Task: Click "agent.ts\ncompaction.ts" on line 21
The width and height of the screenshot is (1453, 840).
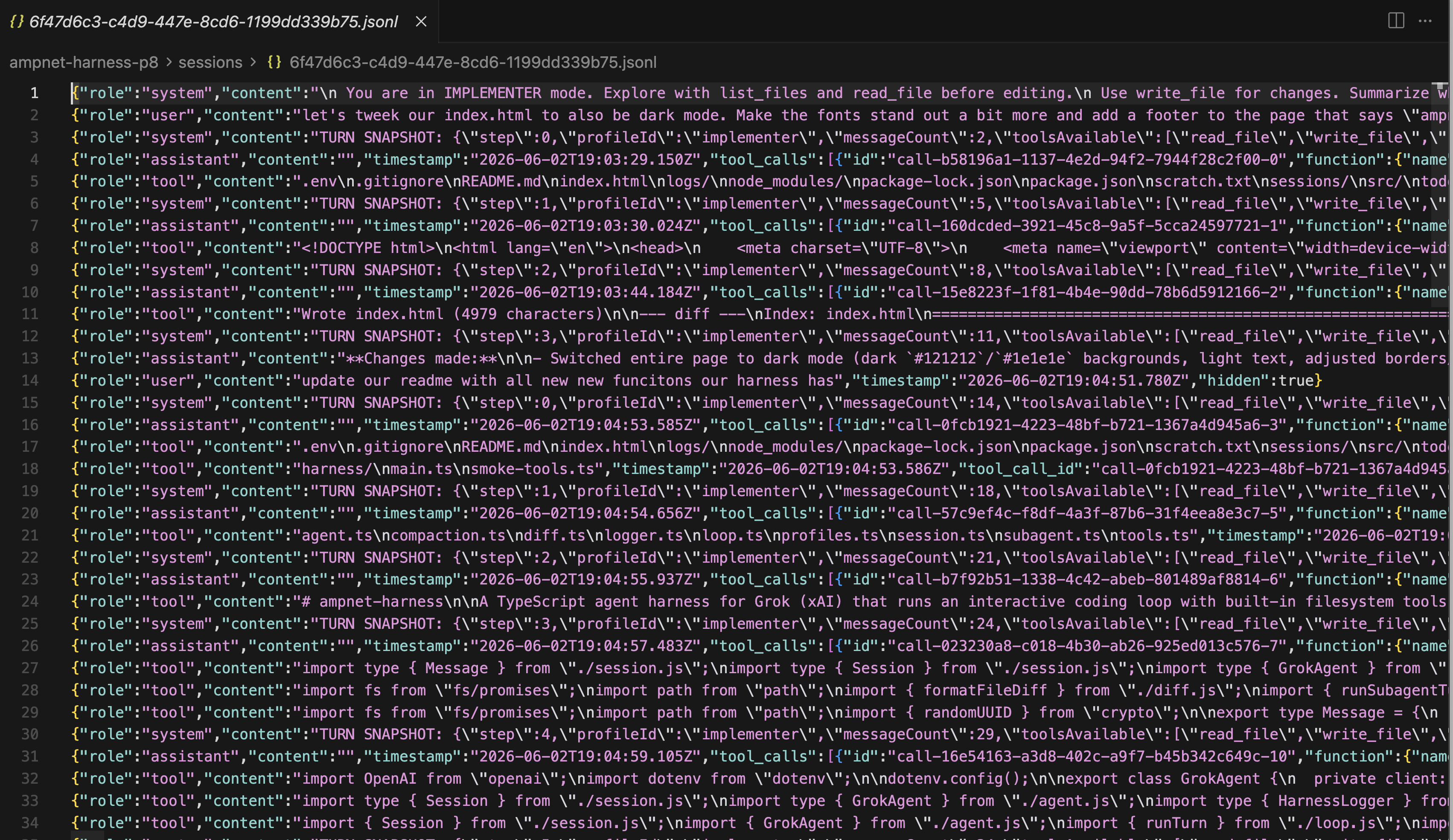Action: tap(404, 535)
